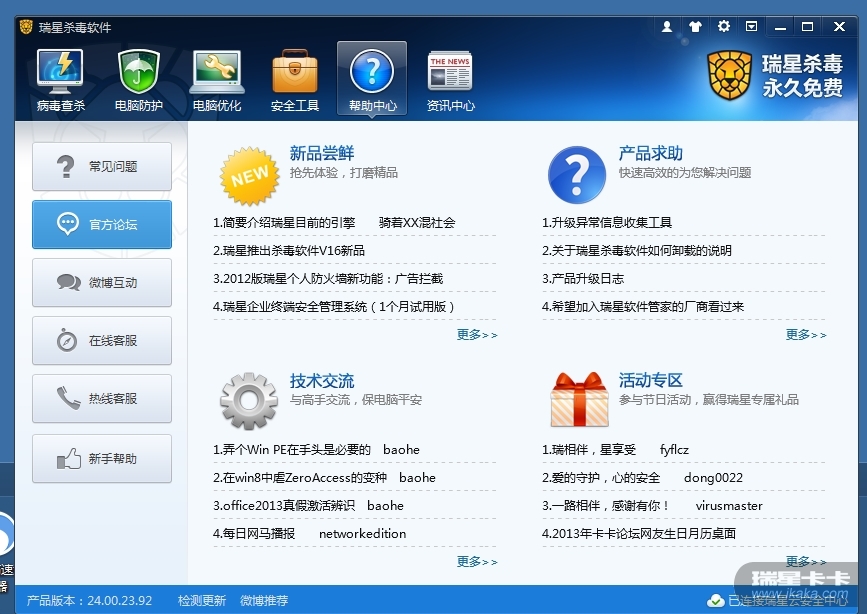
Task: Click 更多>> under 技术交流 list
Action: coord(477,561)
